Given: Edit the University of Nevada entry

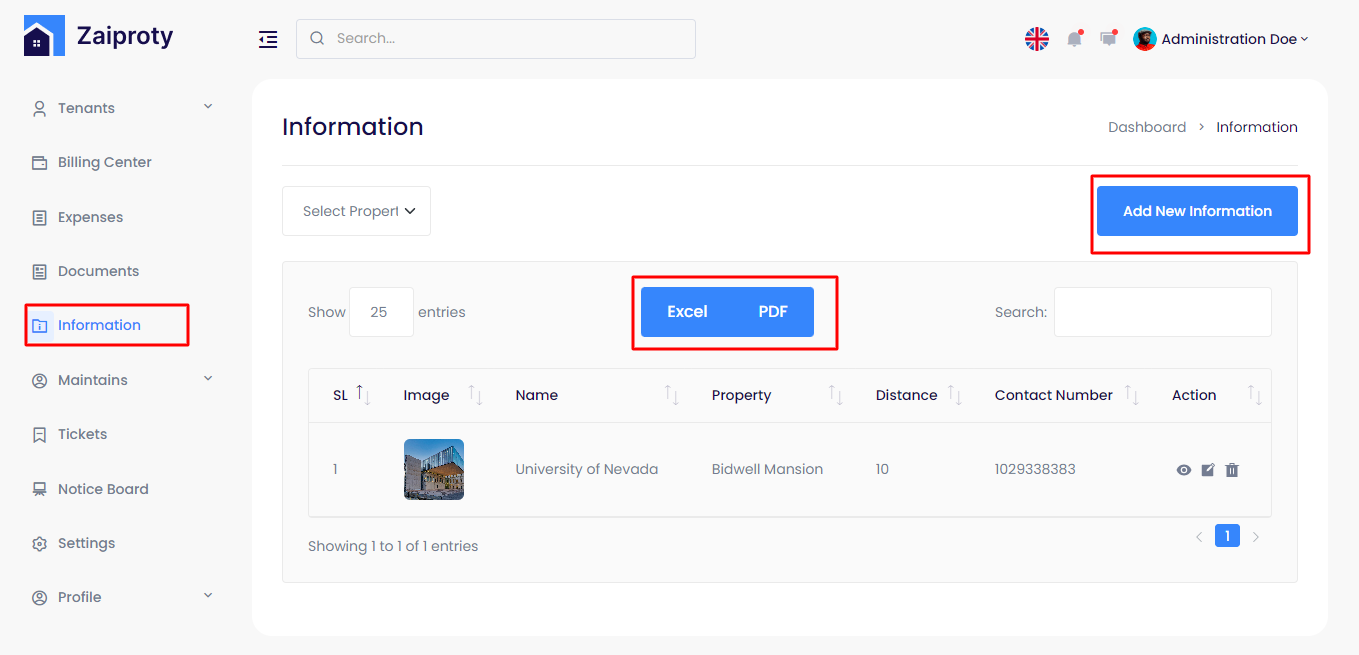Looking at the screenshot, I should click(x=1208, y=470).
